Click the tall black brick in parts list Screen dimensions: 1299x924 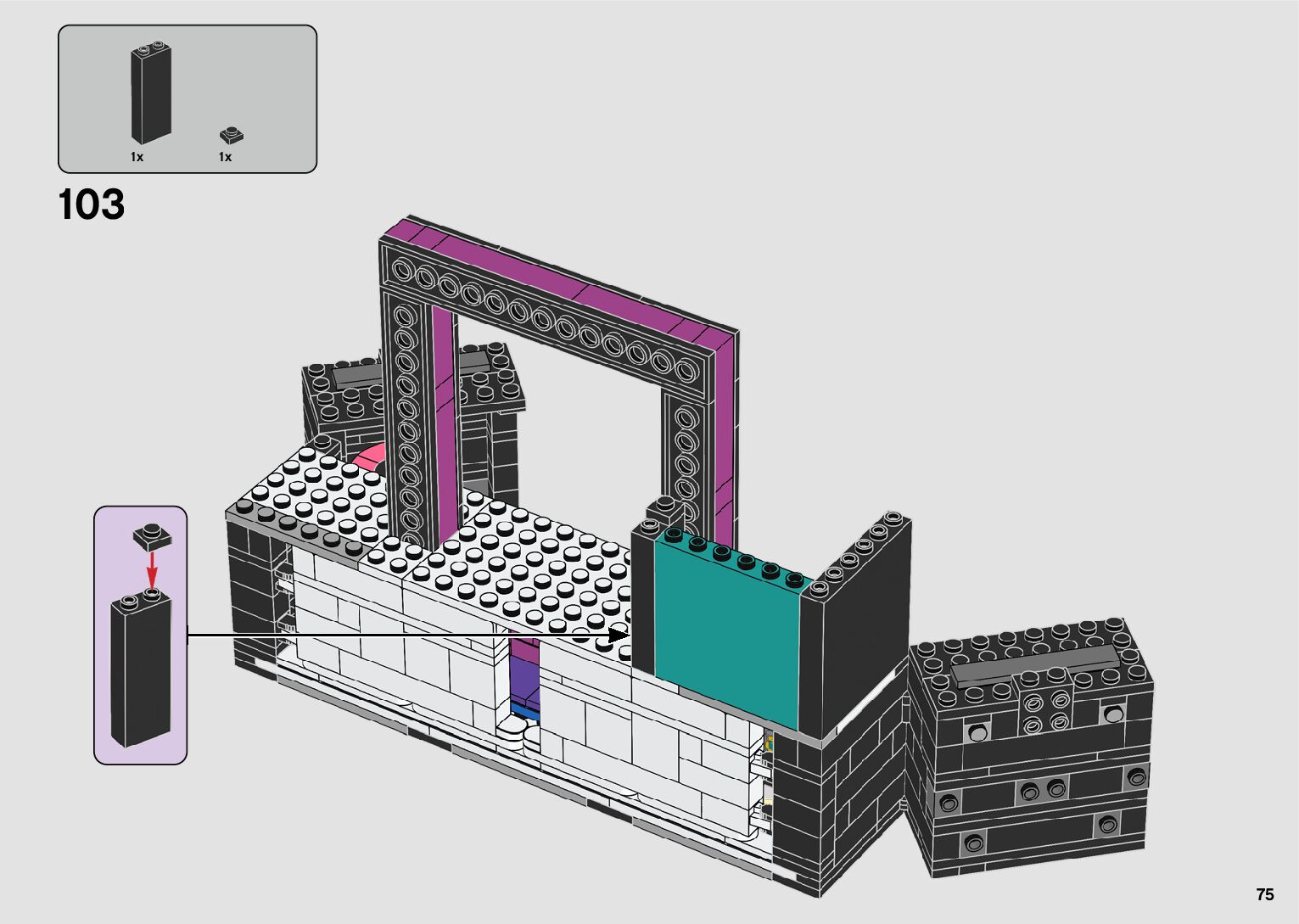[150, 93]
